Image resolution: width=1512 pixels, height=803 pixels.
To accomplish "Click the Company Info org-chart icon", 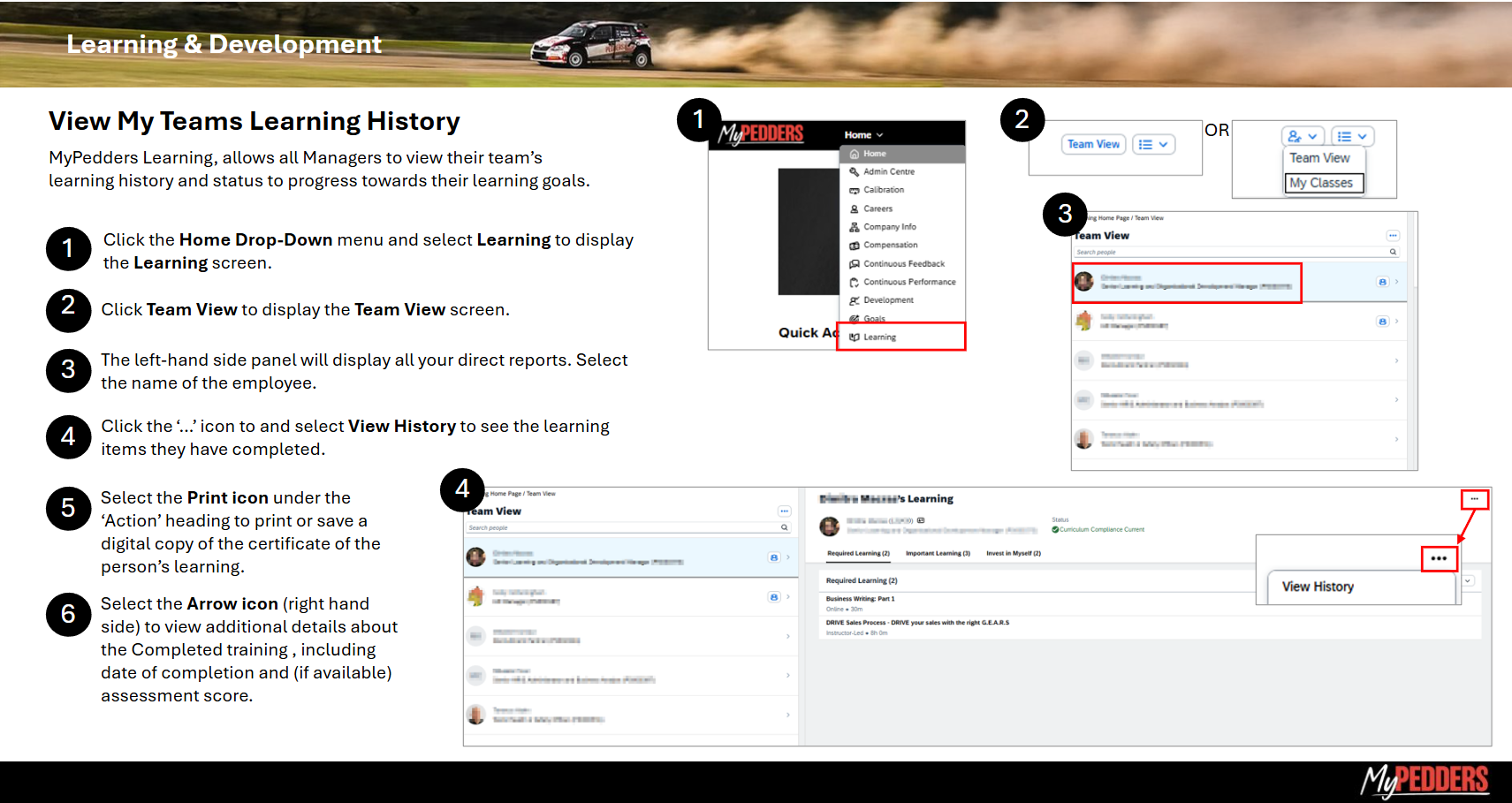I will click(855, 227).
